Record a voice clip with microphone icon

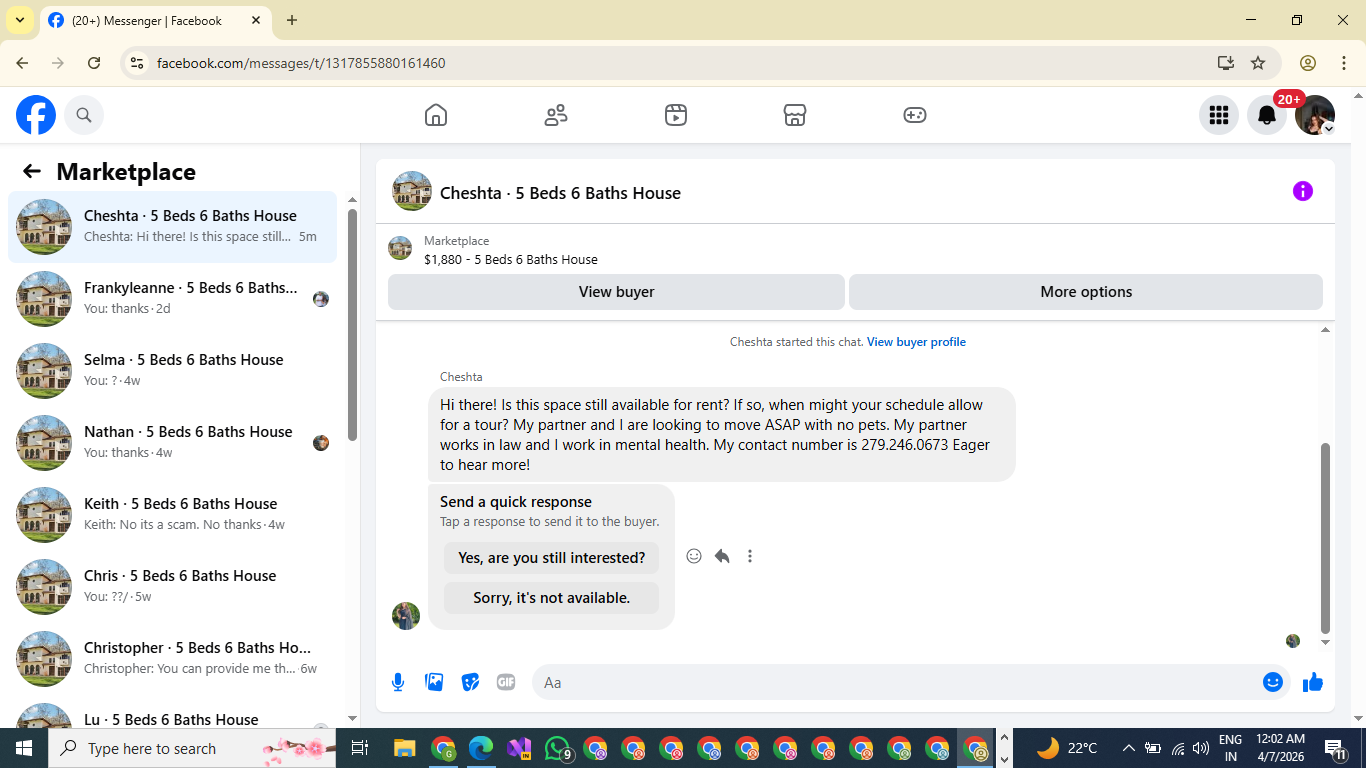398,682
